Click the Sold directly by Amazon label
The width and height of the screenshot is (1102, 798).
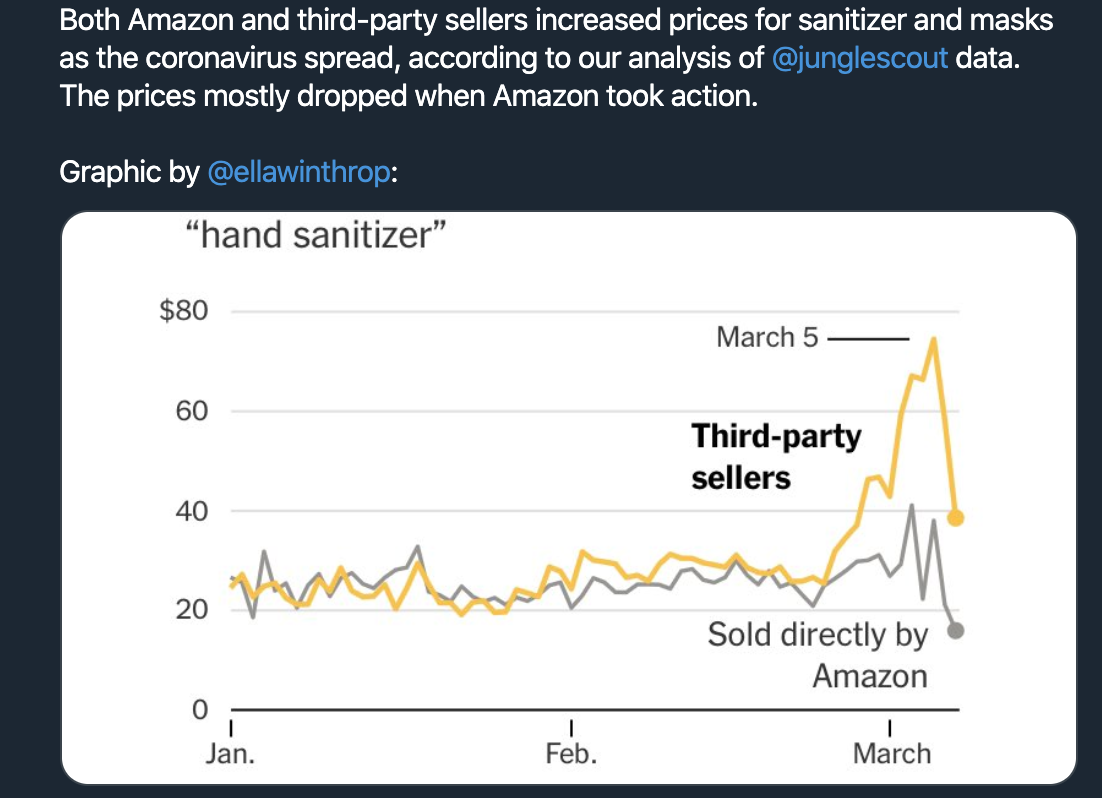(817, 655)
